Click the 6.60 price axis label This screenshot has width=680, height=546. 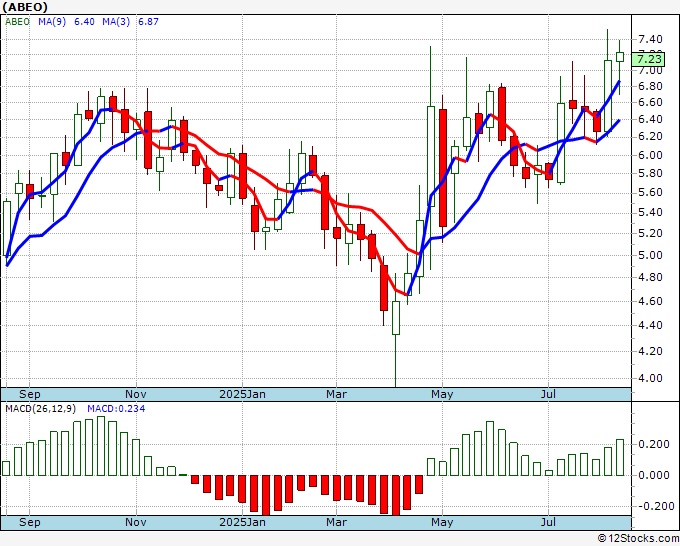(x=650, y=102)
